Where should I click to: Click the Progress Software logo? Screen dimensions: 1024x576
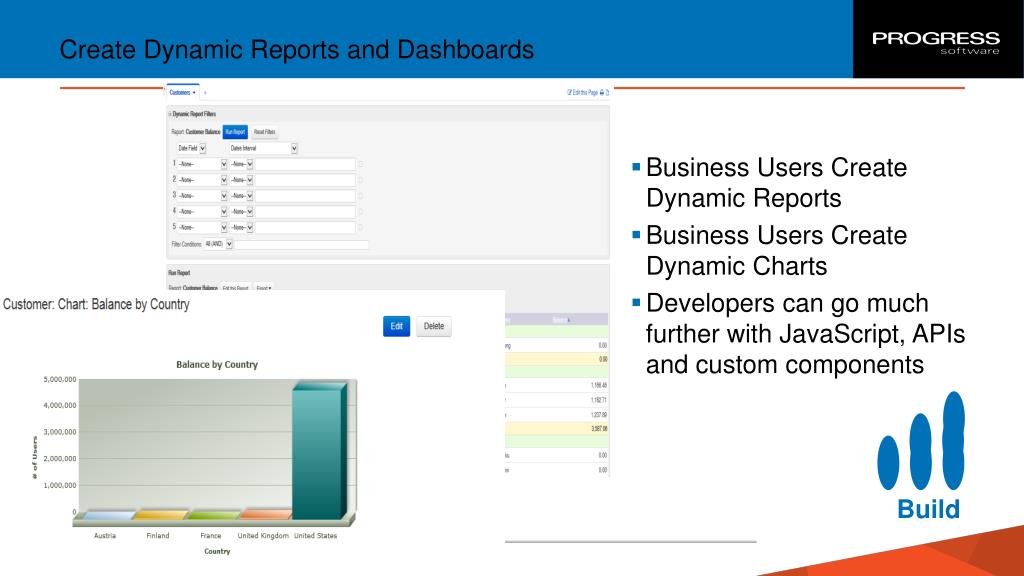(936, 42)
